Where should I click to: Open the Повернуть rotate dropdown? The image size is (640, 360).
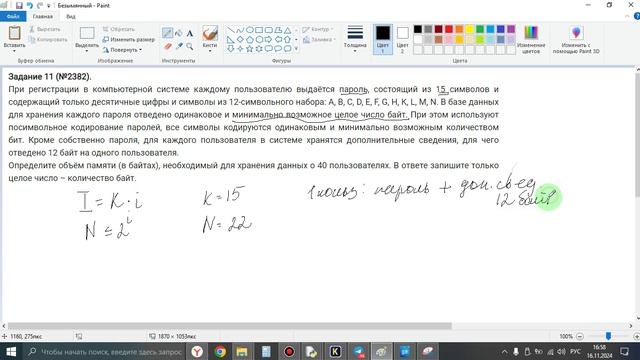pyautogui.click(x=140, y=50)
